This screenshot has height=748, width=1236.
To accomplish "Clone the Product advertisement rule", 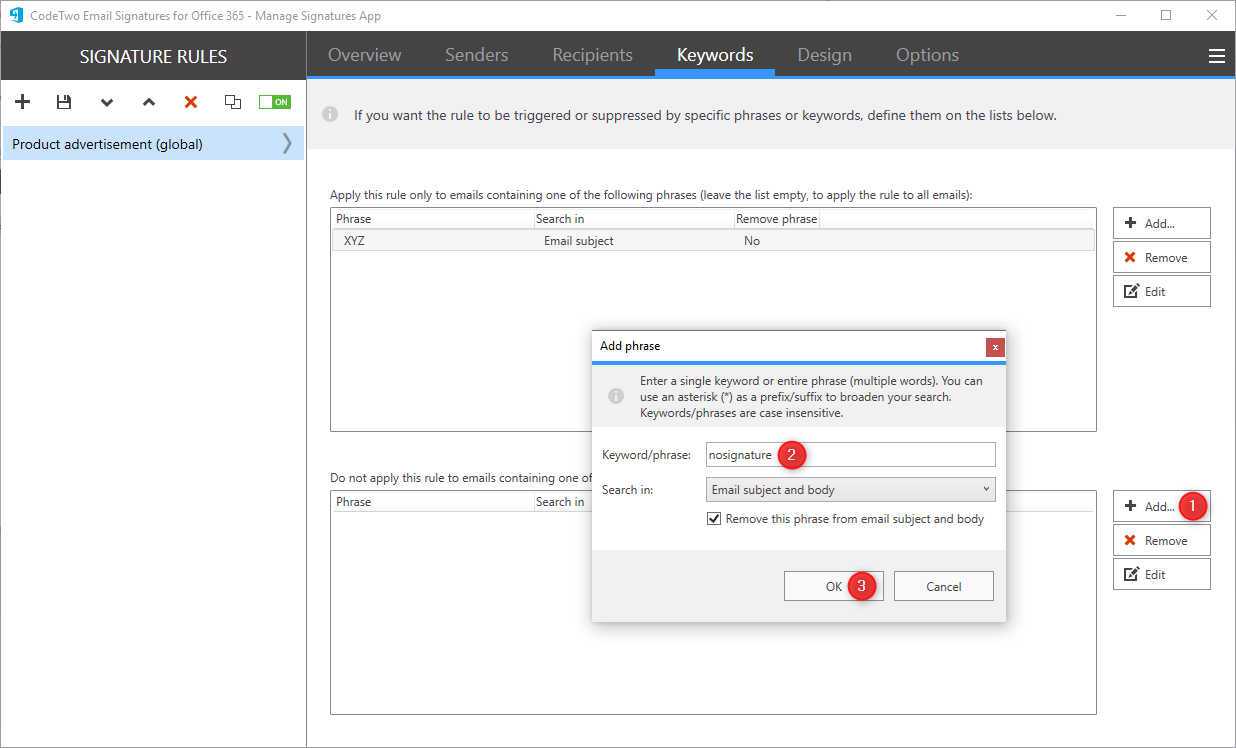I will tap(232, 101).
